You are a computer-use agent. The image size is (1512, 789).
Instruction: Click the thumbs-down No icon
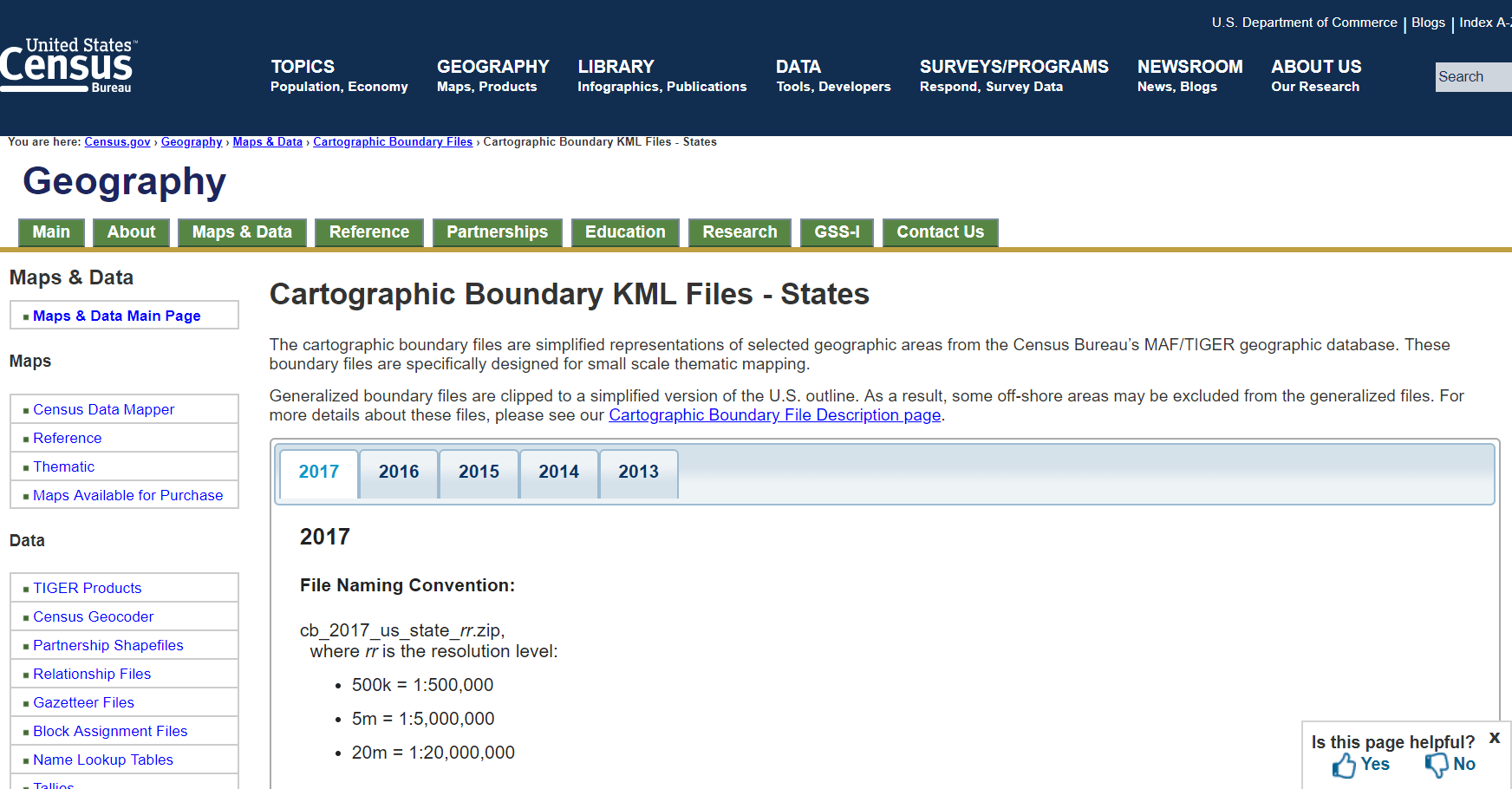tap(1437, 765)
